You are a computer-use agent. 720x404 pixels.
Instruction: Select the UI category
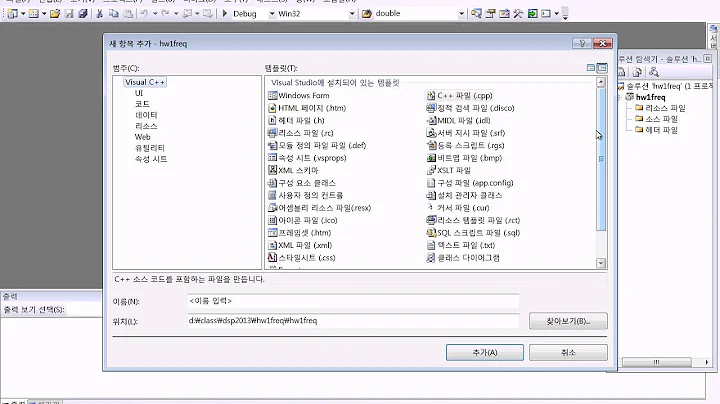coord(139,93)
